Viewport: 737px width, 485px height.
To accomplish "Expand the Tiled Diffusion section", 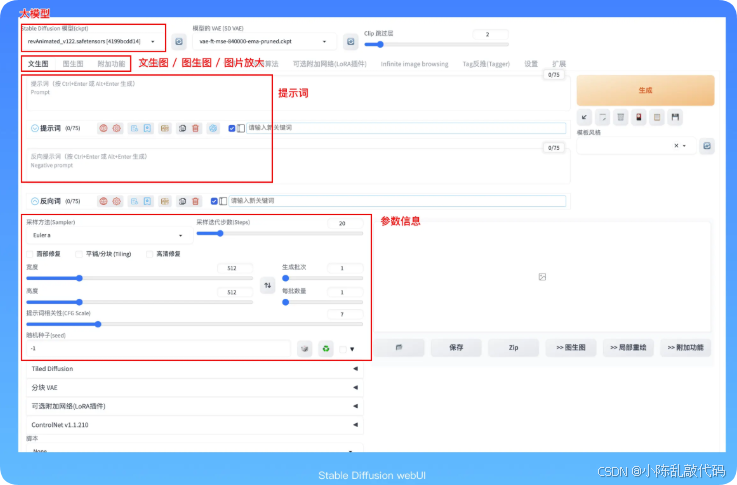I will 195,369.
